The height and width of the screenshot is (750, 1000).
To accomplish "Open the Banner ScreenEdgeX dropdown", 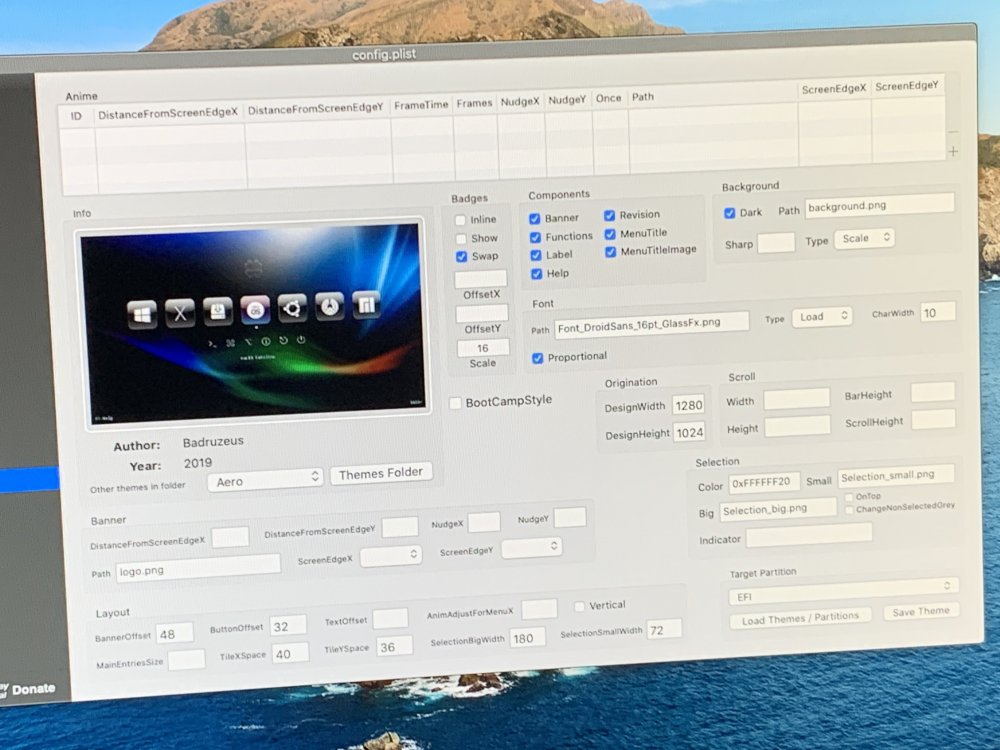I will point(390,555).
